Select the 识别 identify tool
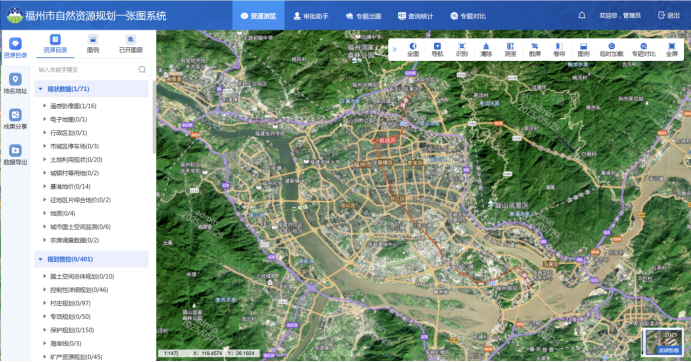This screenshot has height=362, width=691. 461,49
